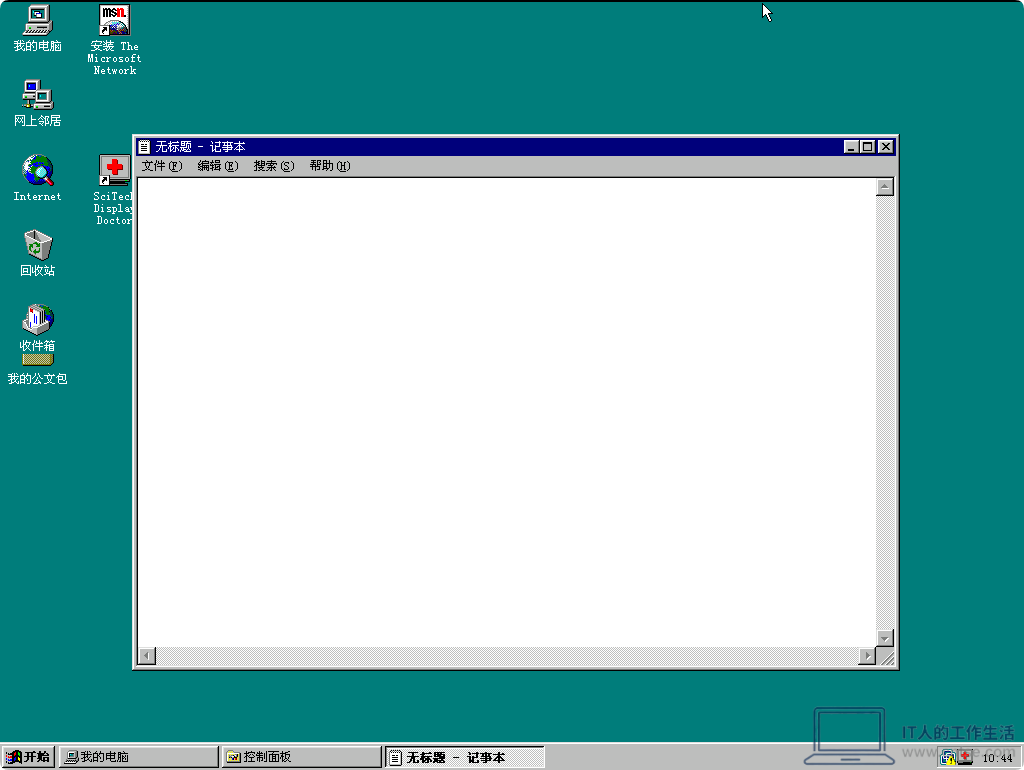Viewport: 1024px width, 770px height.
Task: Click the horizontal scrollbar right arrow
Action: 867,656
